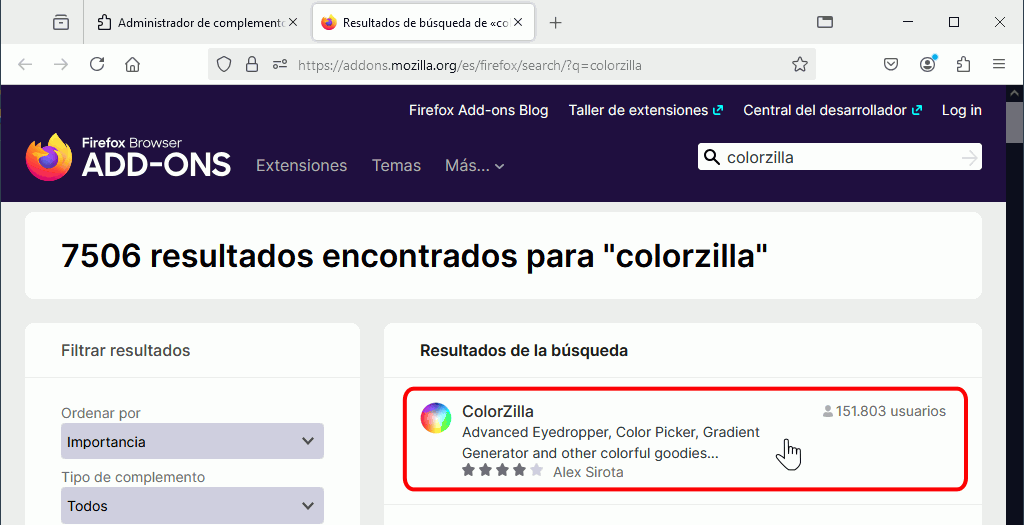Click the search magnifier icon

(x=712, y=157)
